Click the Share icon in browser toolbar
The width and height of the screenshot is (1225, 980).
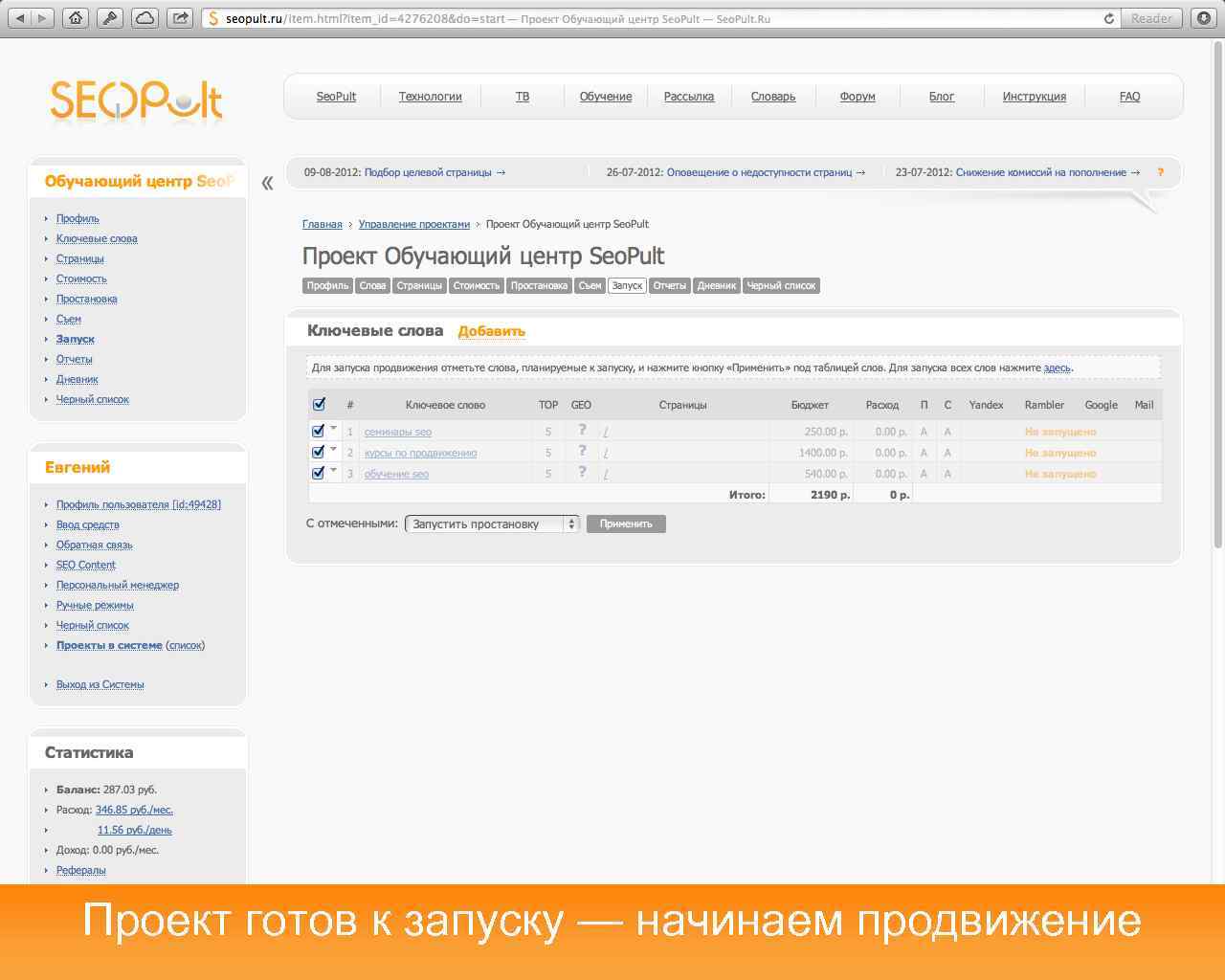point(179,16)
